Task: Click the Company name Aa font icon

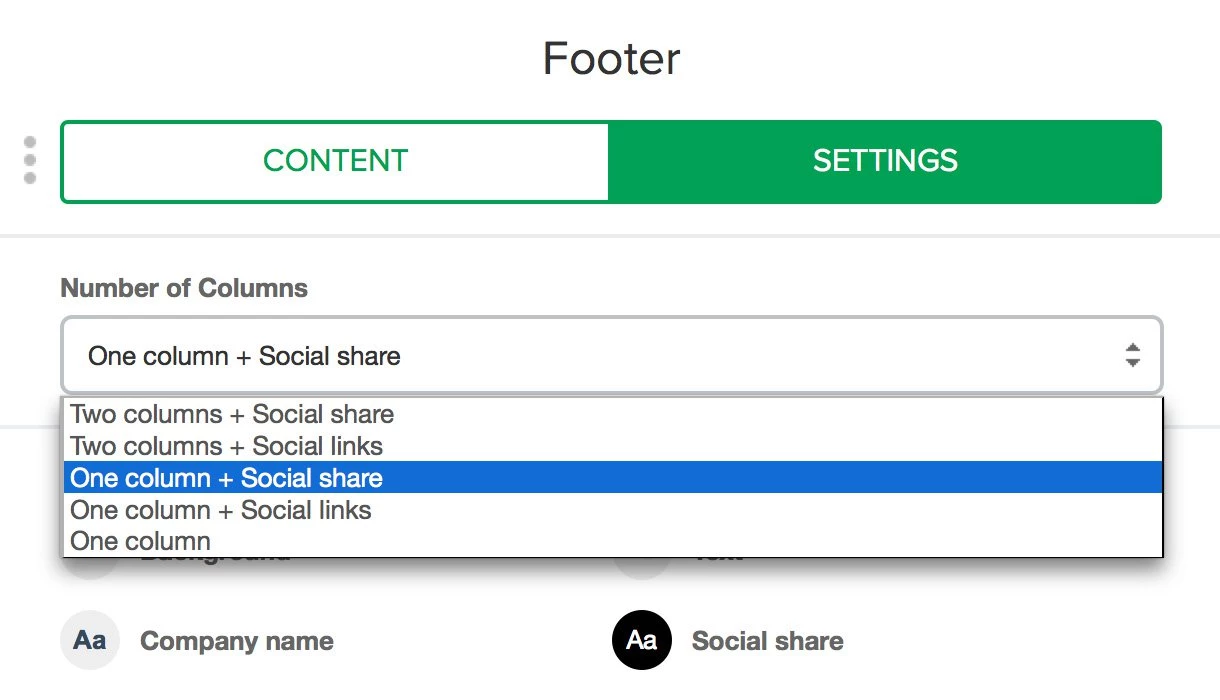Action: pyautogui.click(x=90, y=640)
